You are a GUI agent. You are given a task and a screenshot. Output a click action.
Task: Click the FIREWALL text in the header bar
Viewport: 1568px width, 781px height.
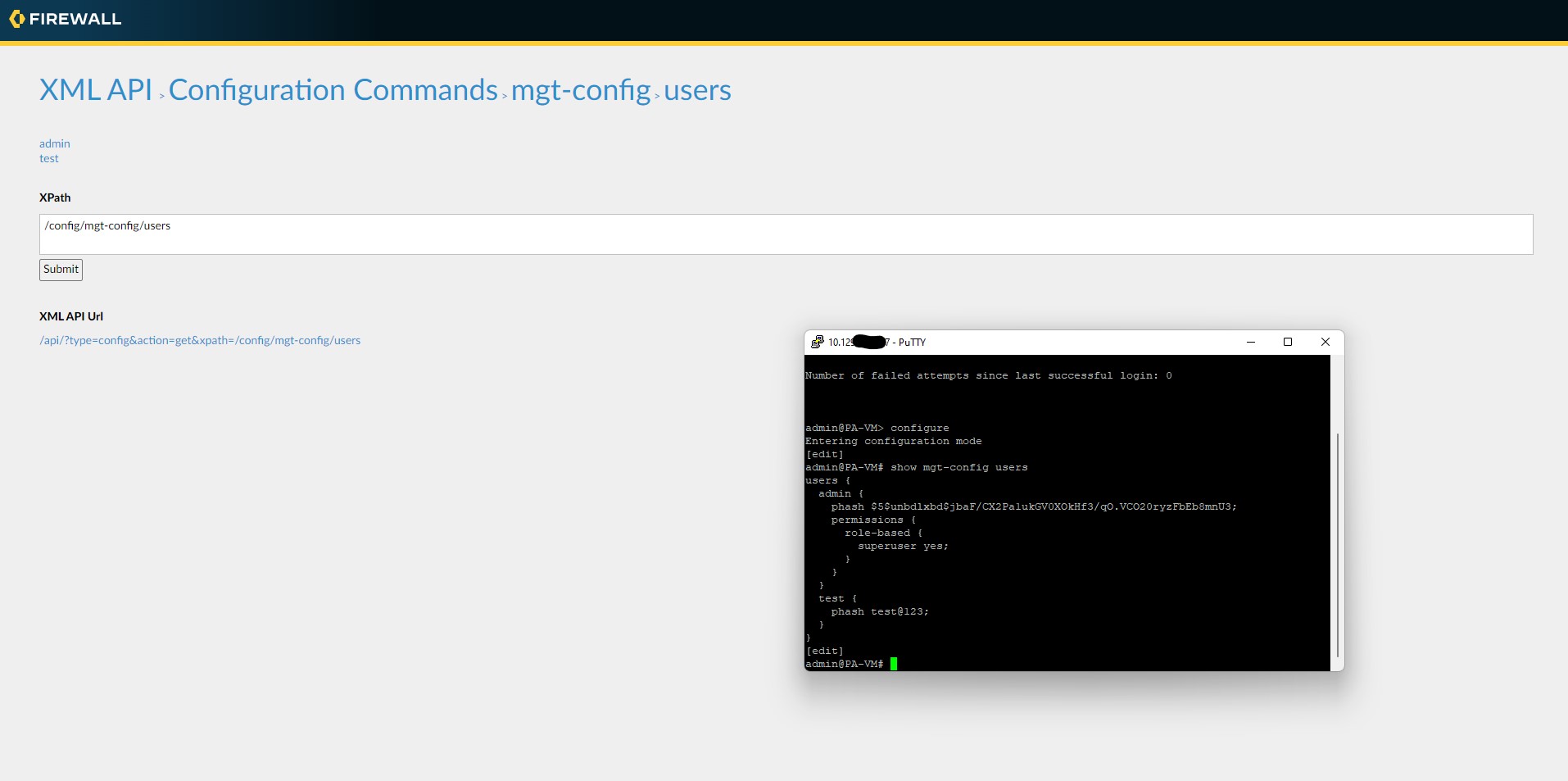(75, 18)
